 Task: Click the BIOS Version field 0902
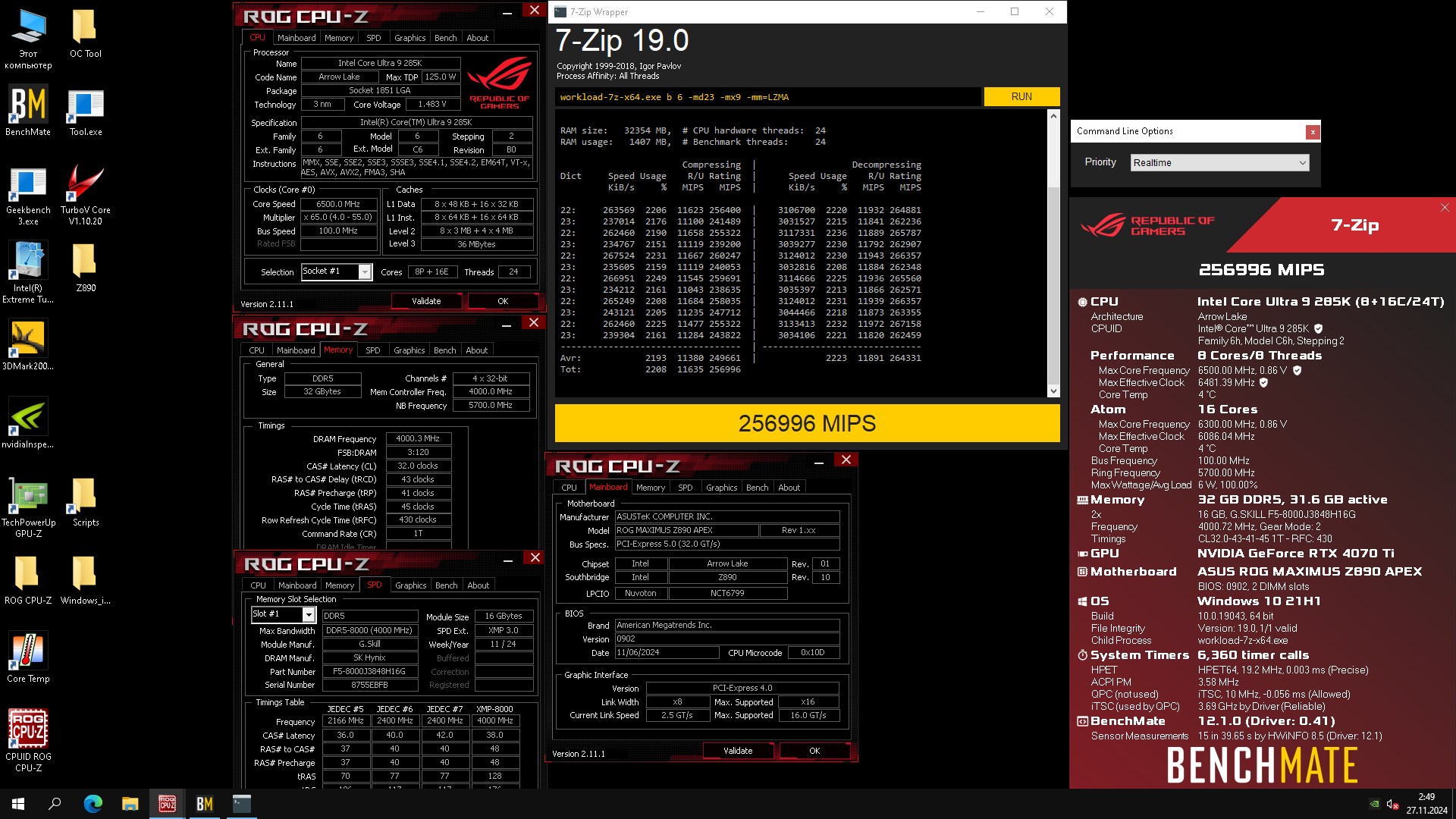(x=726, y=639)
